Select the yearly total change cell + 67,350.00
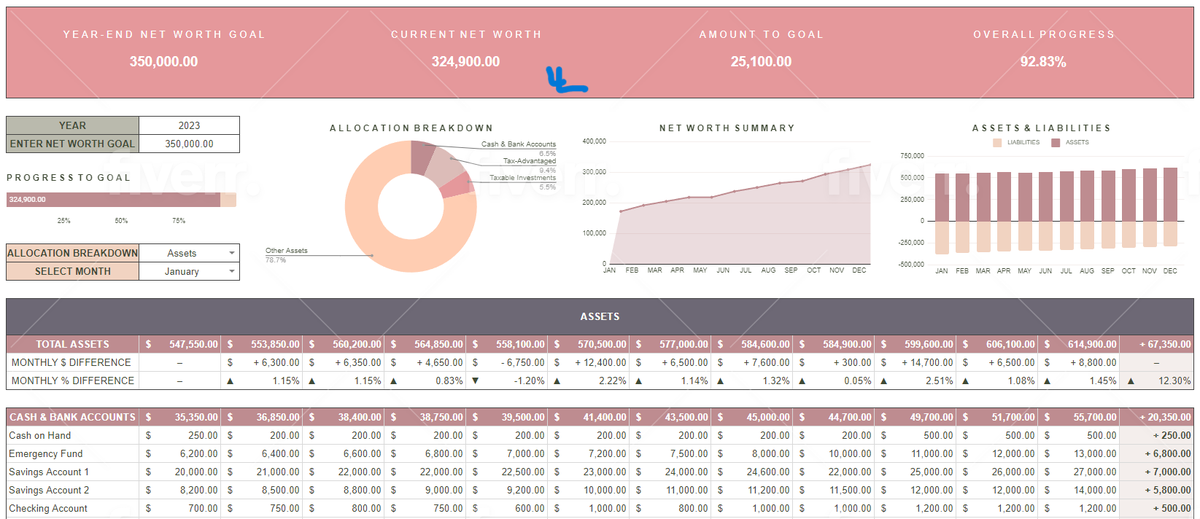The image size is (1200, 519). 1157,344
